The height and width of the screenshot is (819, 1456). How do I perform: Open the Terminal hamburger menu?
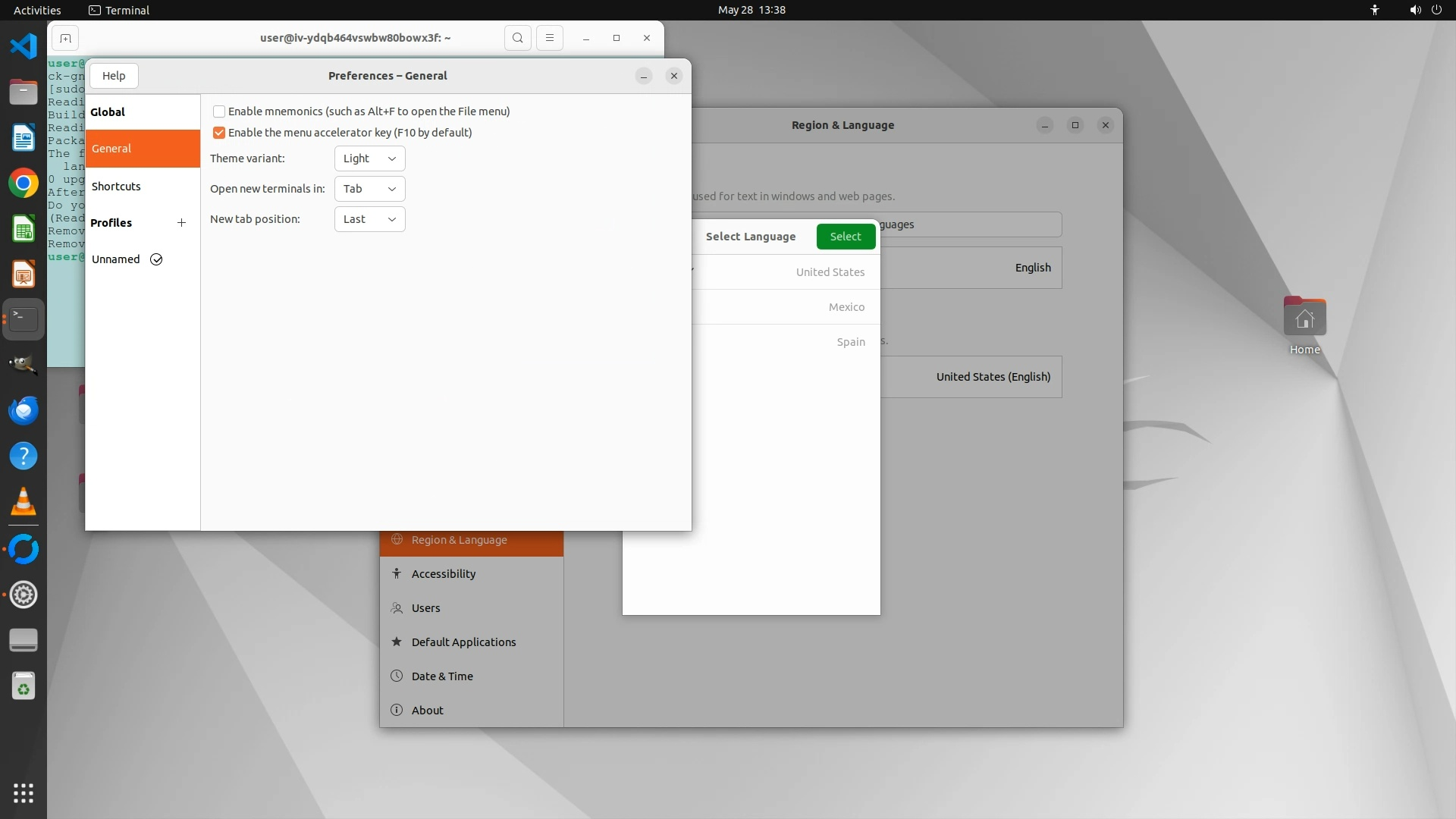tap(550, 38)
